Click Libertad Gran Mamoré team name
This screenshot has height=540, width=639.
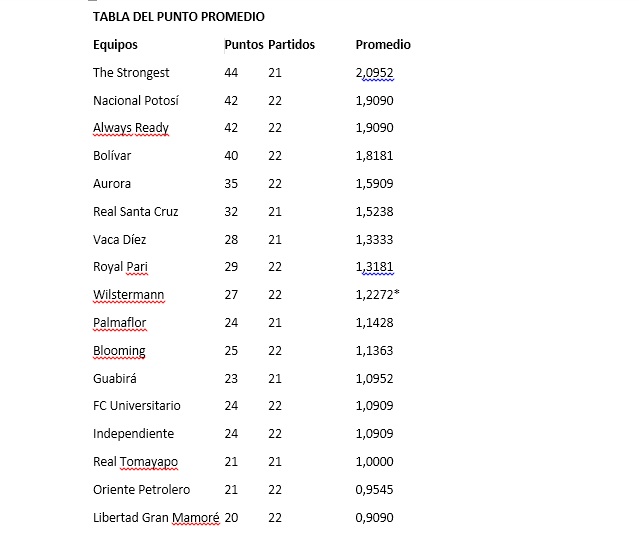(156, 518)
